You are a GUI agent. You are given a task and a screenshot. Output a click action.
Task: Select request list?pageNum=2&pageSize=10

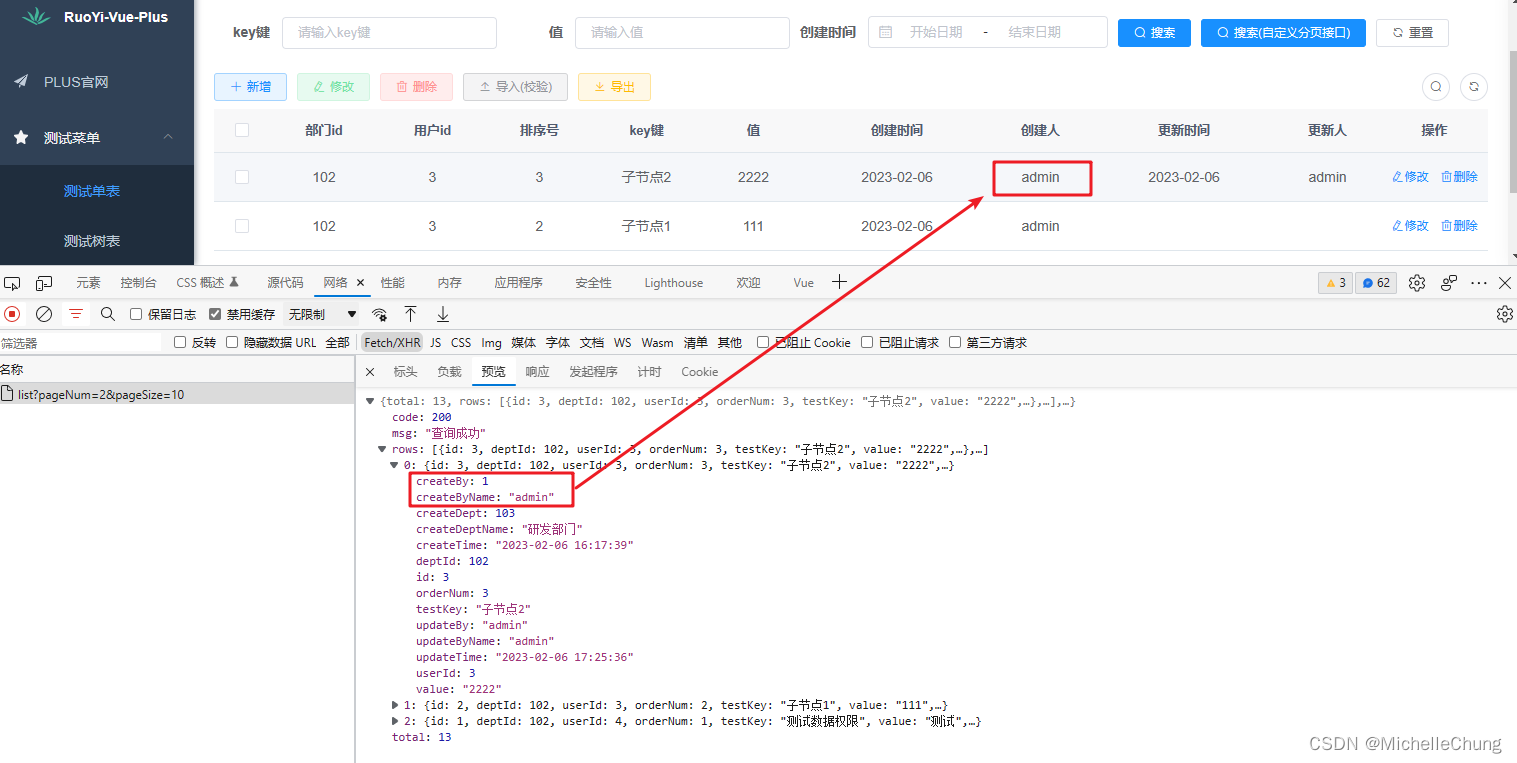tap(177, 394)
